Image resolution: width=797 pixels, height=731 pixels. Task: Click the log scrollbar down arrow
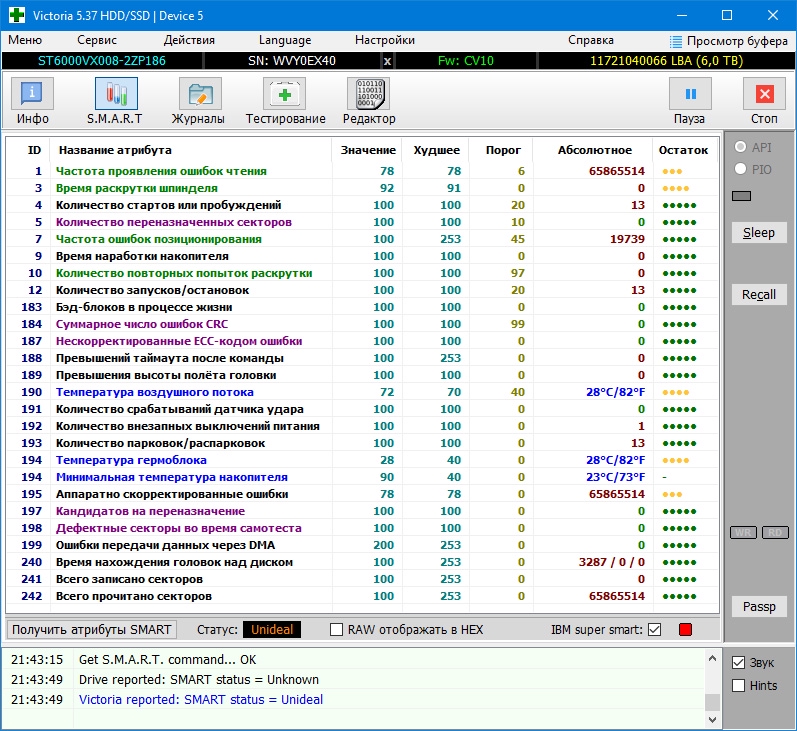(712, 719)
